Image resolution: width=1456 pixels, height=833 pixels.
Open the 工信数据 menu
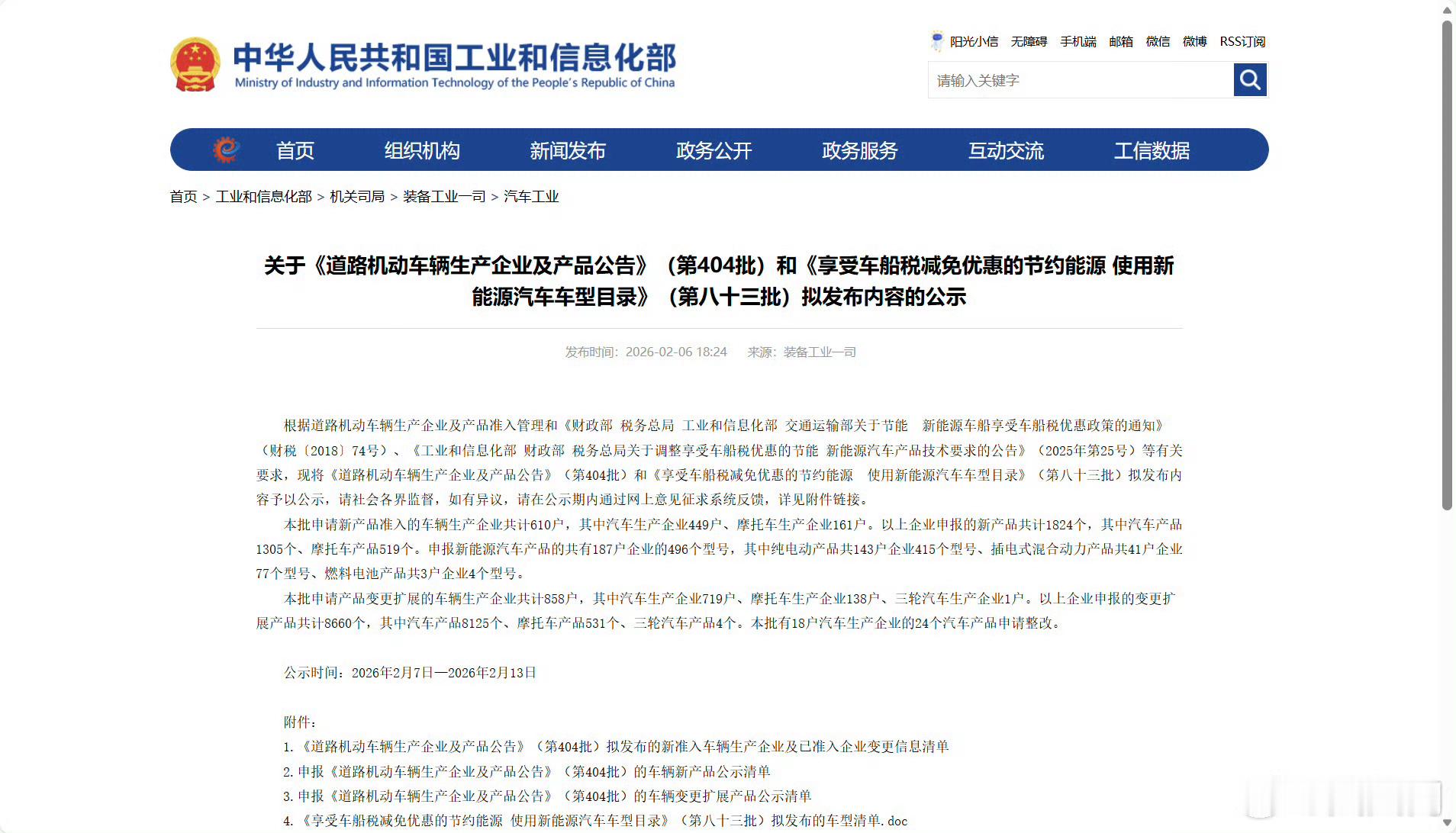[1152, 150]
